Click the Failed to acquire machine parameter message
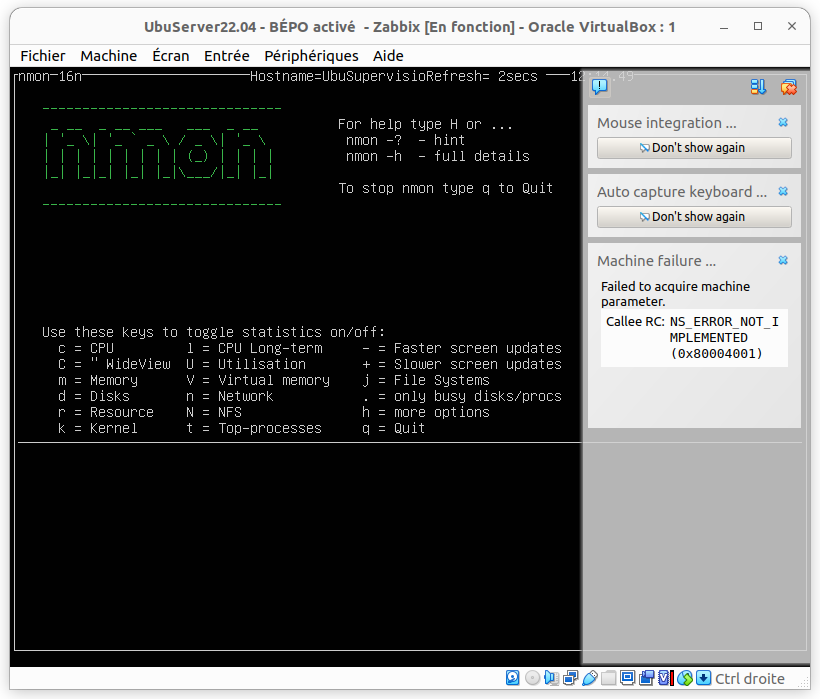Screen dimensions: 820x699 pyautogui.click(x=675, y=294)
